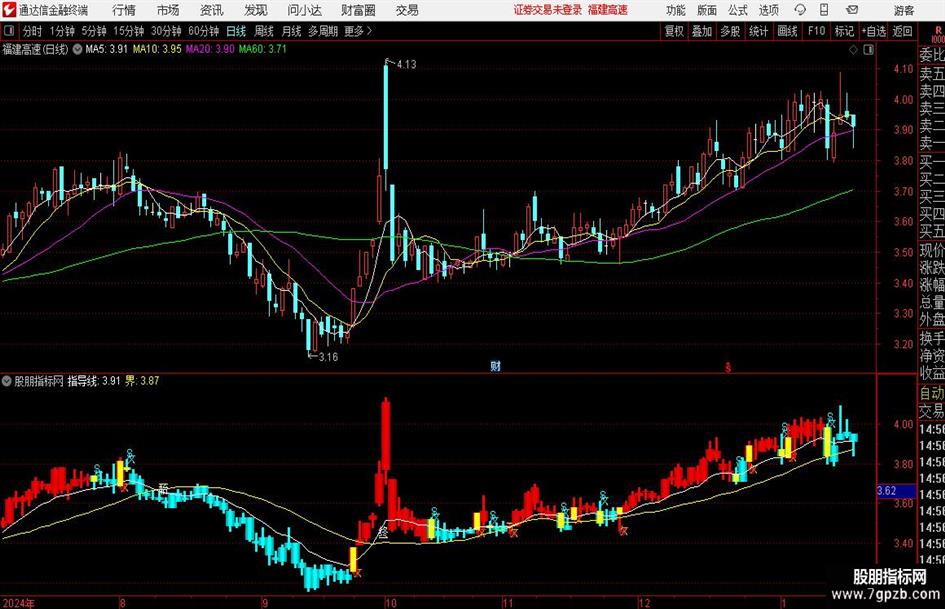
Task: Open the 选项 menu
Action: 768,10
